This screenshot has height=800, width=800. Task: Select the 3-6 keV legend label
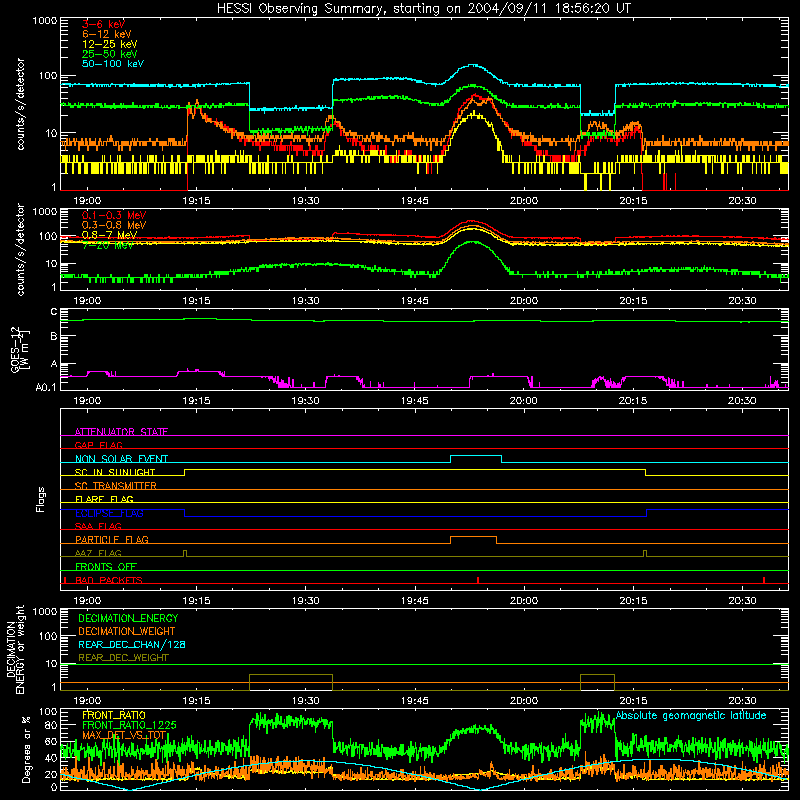[103, 24]
